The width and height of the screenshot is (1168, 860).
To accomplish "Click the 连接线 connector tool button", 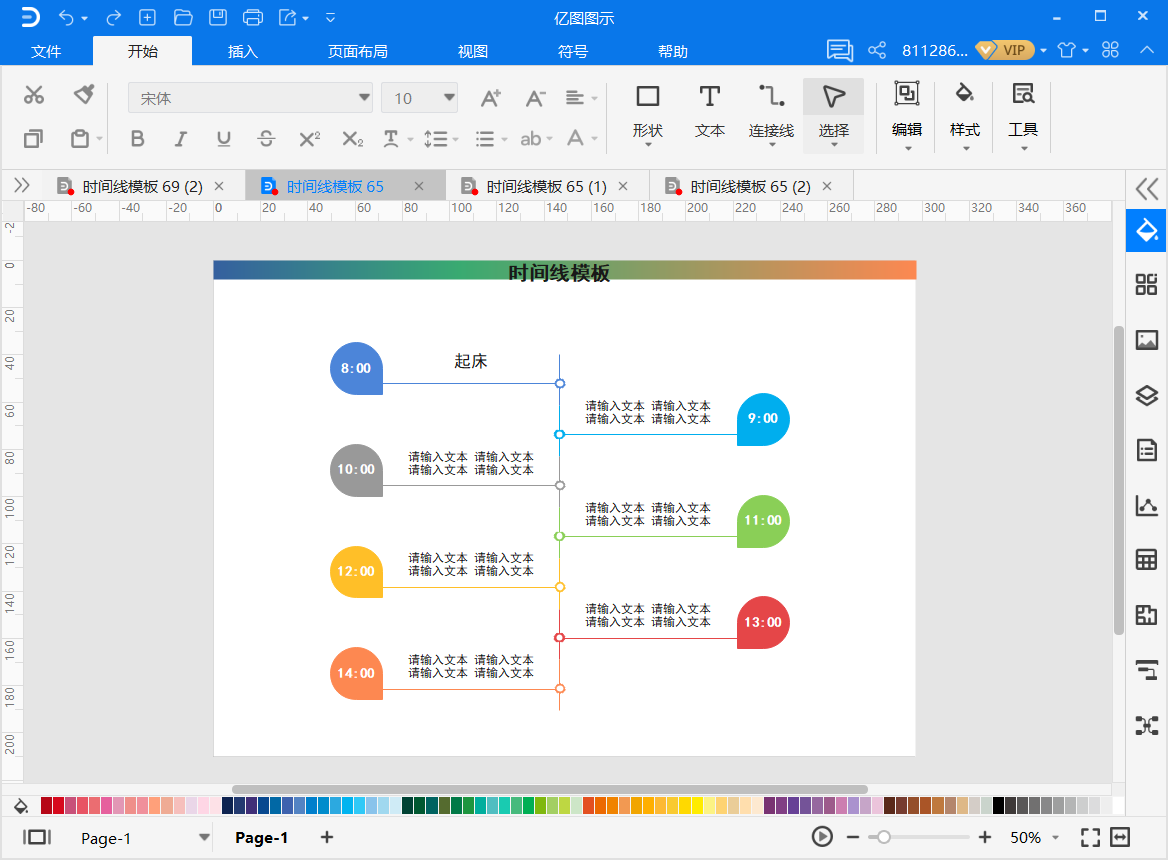I will point(771,114).
